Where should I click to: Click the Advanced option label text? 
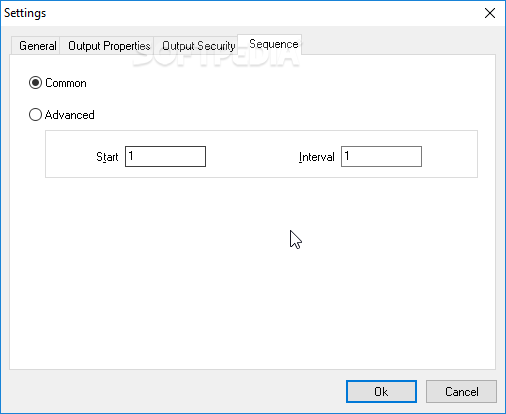point(70,115)
